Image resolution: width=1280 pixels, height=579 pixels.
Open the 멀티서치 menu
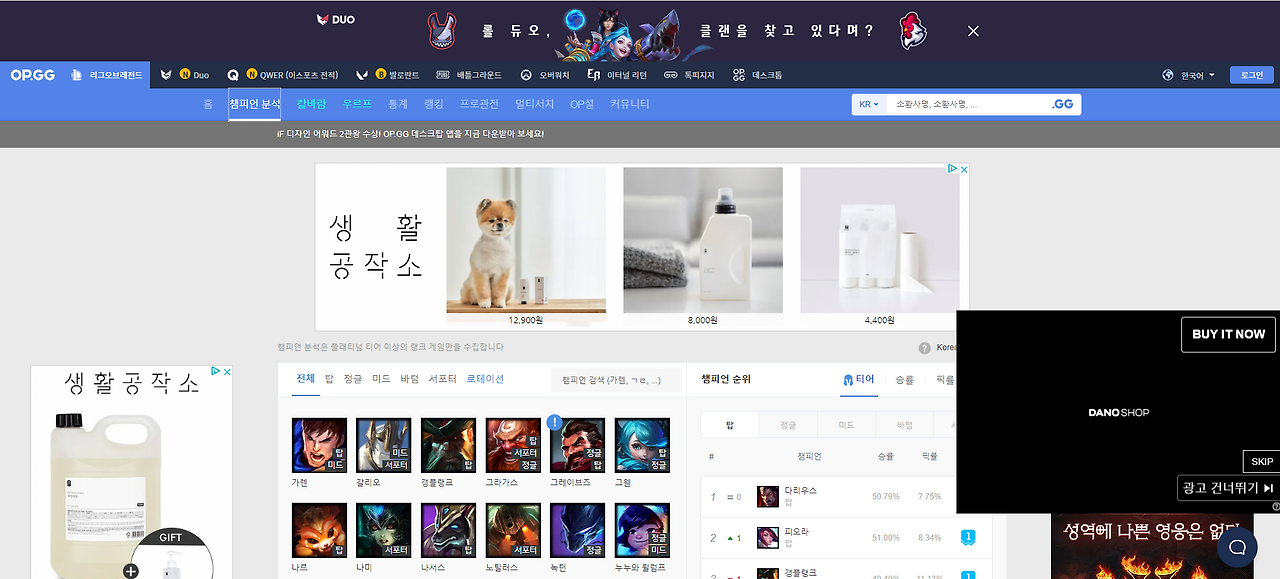[535, 104]
